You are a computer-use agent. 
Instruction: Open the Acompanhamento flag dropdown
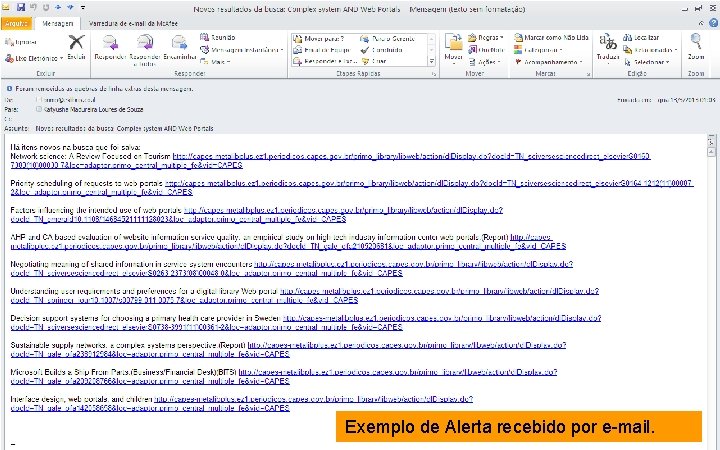click(548, 62)
